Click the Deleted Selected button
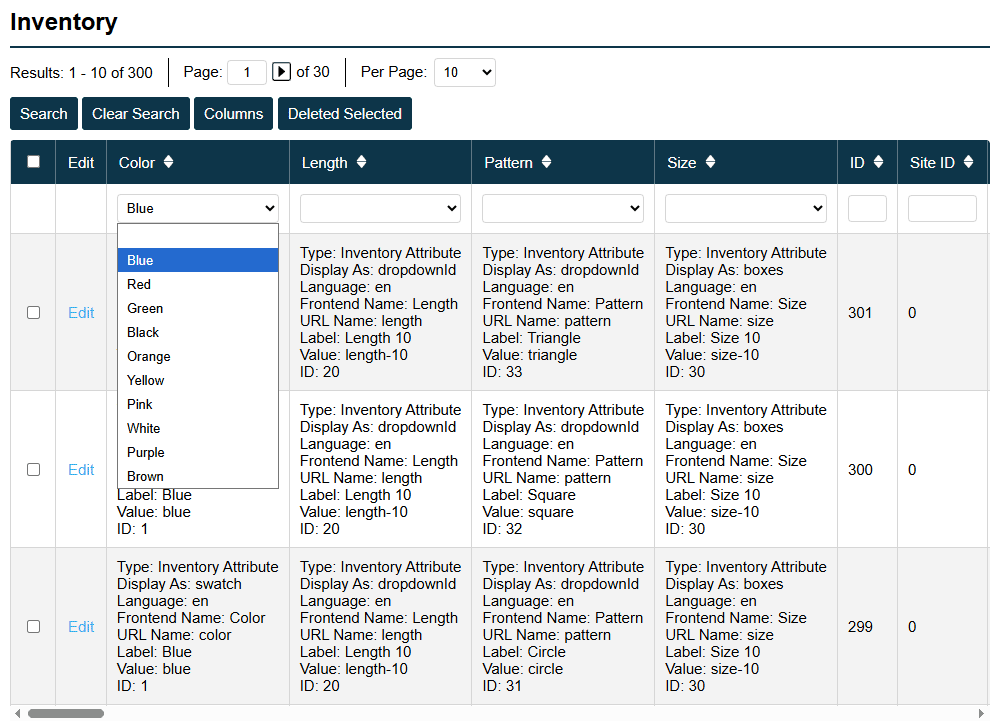The width and height of the screenshot is (1000, 721). click(345, 113)
